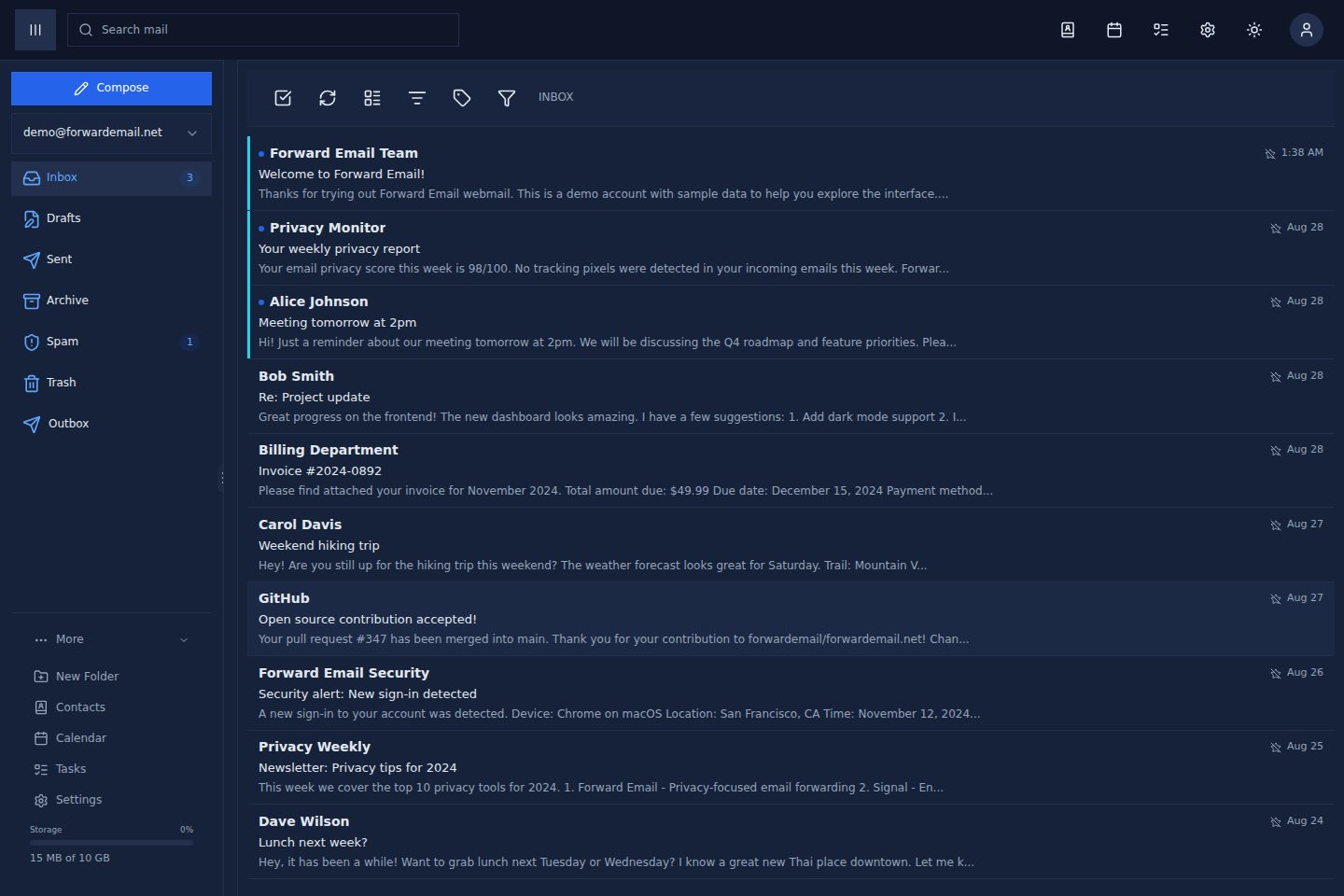Viewport: 1344px width, 896px height.
Task: Open the Drafts folder
Action: (x=111, y=218)
